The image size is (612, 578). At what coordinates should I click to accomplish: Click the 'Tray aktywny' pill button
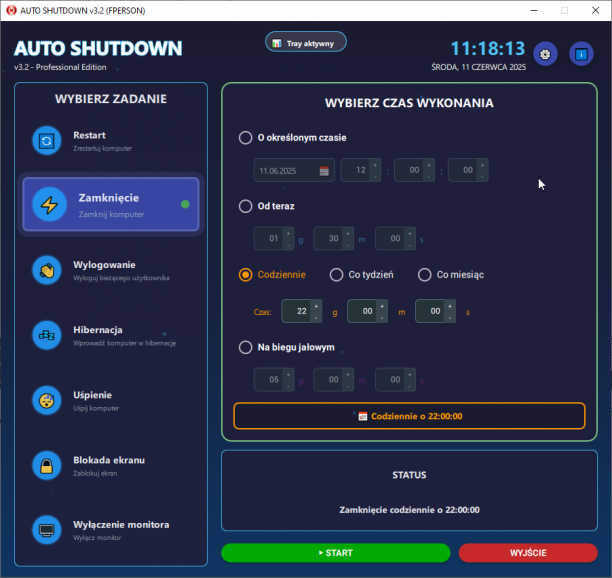[306, 42]
